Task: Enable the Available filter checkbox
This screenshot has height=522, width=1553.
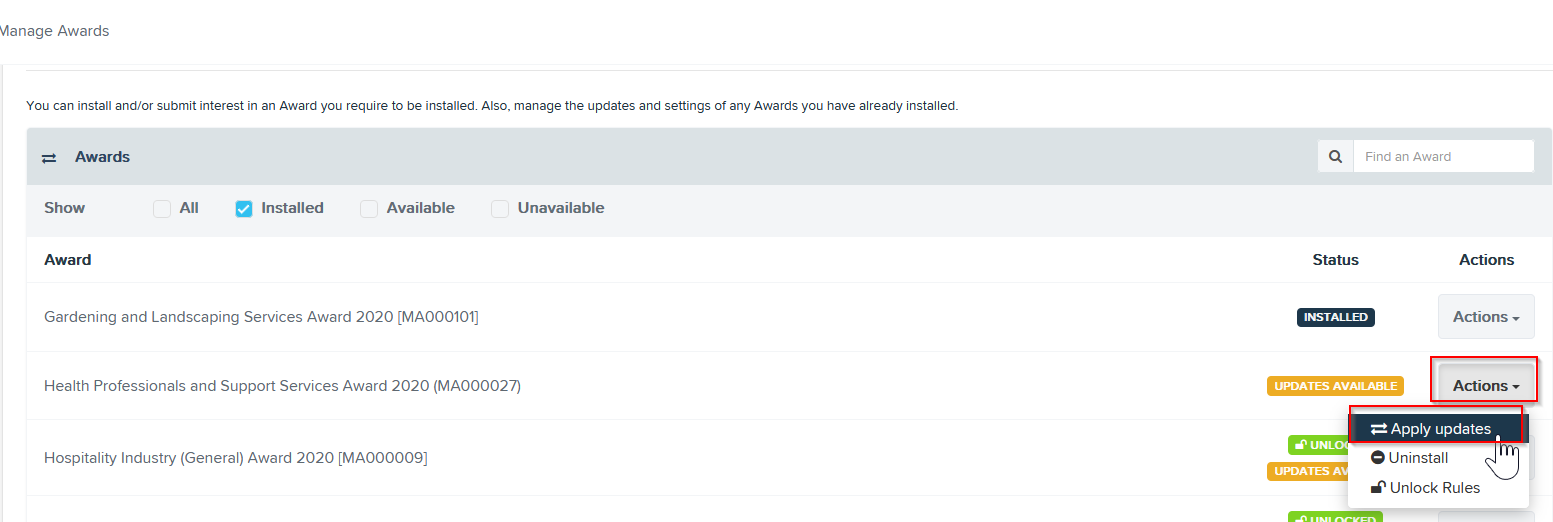Action: (x=369, y=208)
